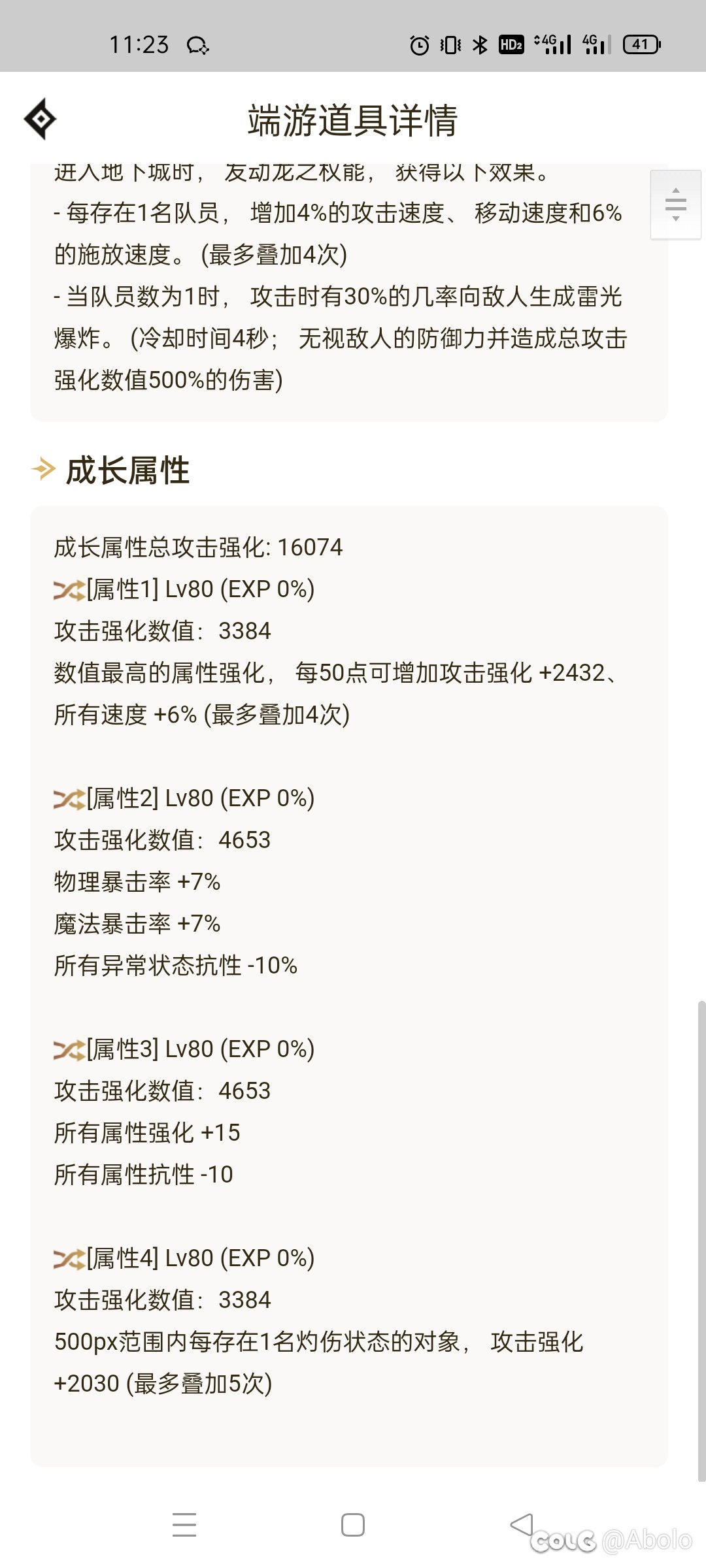Tap shuffle icon beside 属性1
The image size is (706, 1568).
(x=69, y=591)
